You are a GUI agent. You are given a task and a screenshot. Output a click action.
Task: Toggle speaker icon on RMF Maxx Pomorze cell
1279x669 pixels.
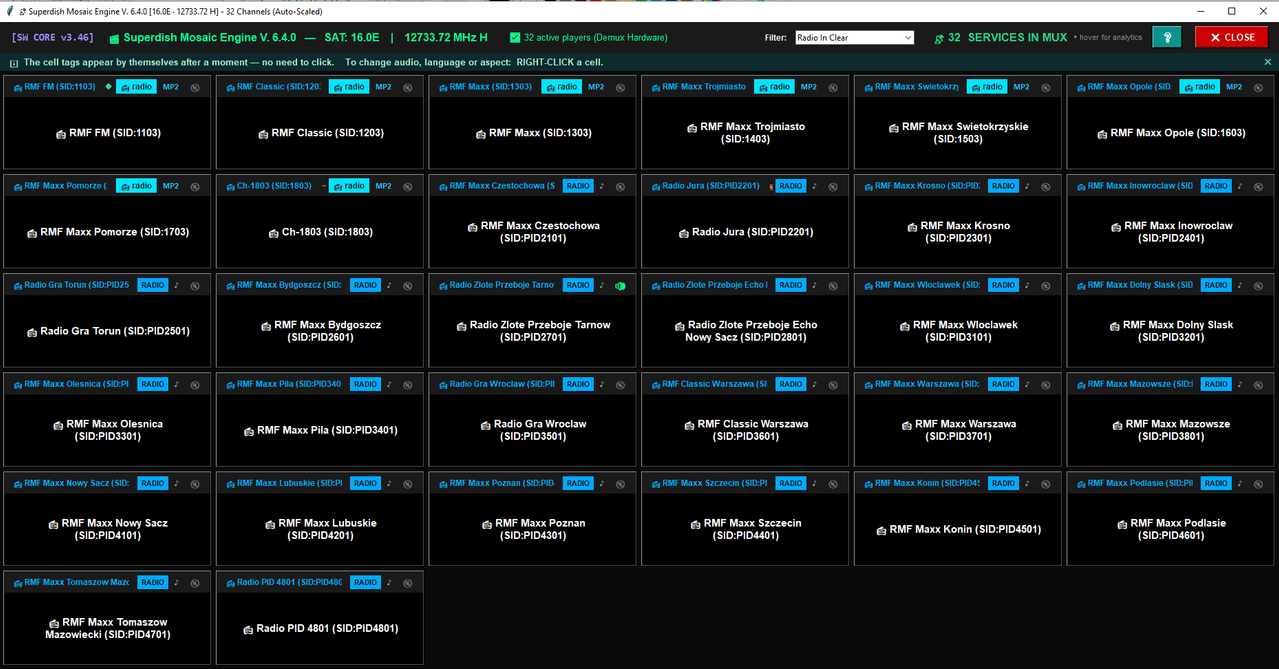pos(194,186)
